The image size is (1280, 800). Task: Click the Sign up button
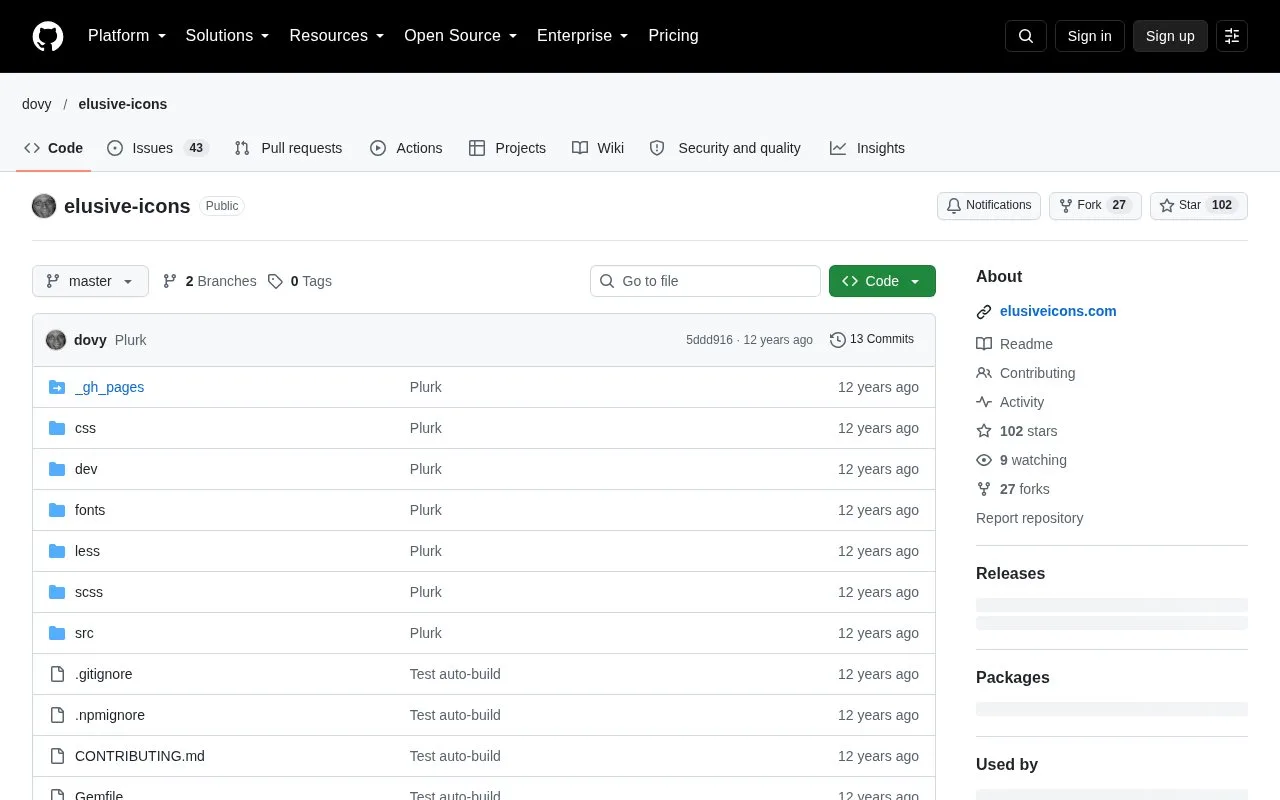[x=1170, y=36]
